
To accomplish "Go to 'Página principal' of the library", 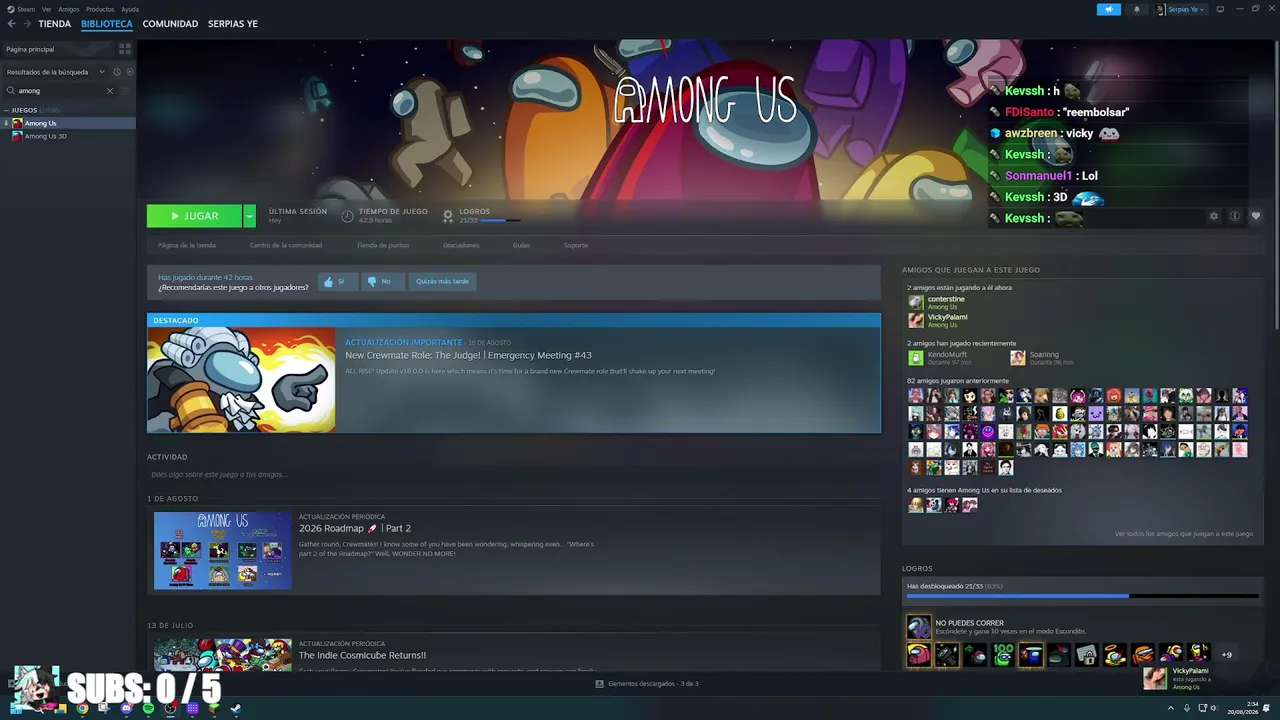I will click(x=58, y=49).
